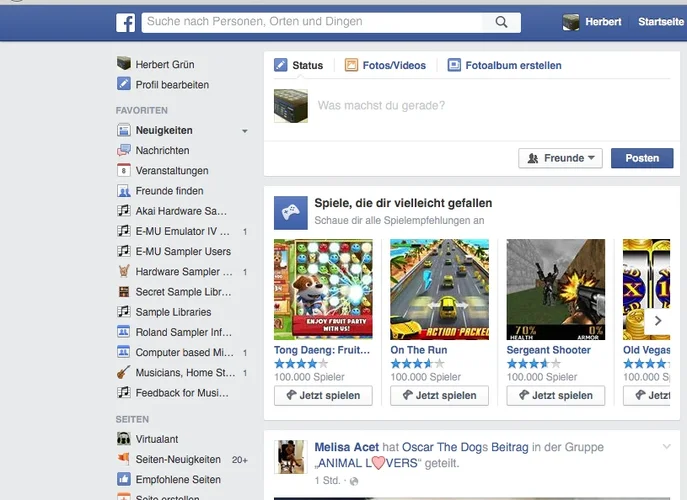
Task: Click the Fotos/Videos photo icon
Action: point(351,65)
